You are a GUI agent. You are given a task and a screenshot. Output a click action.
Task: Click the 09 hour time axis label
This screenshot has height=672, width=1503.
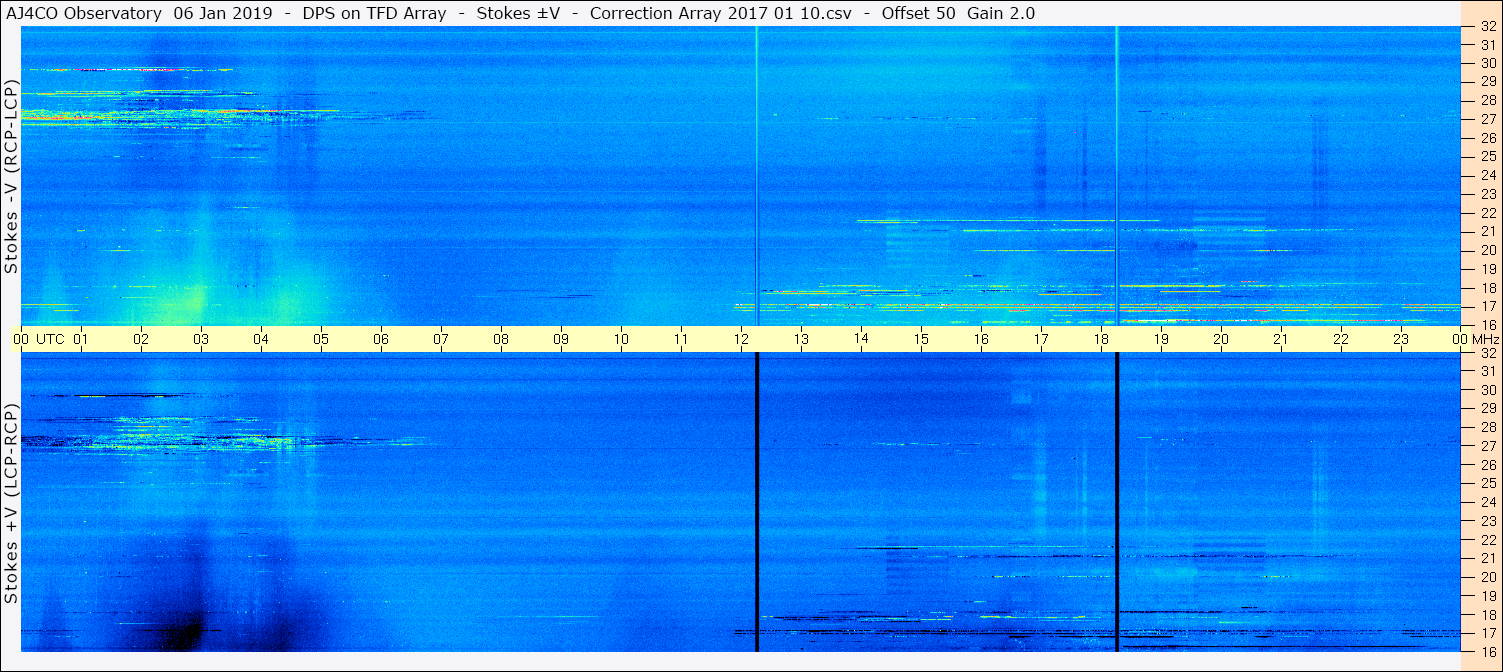pyautogui.click(x=561, y=339)
